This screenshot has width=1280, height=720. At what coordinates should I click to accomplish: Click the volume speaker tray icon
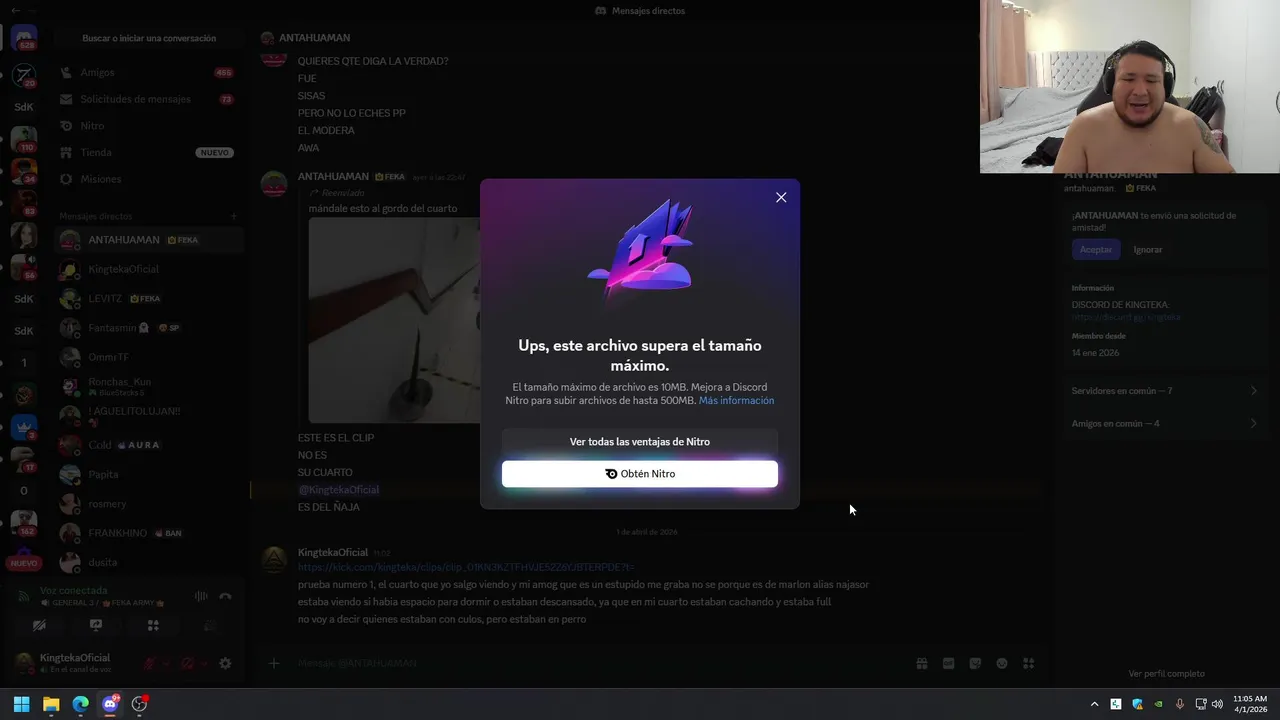[1217, 704]
